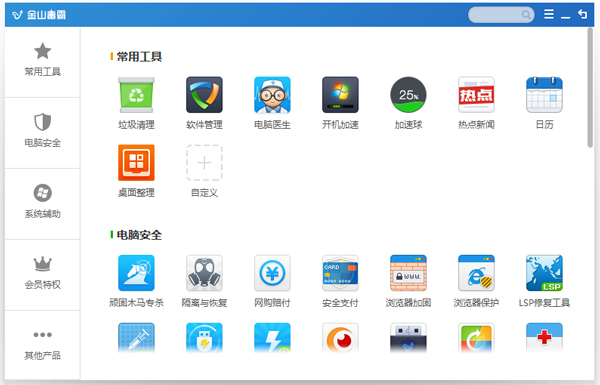
Task: Click the return arrow in title bar
Action: pos(582,14)
